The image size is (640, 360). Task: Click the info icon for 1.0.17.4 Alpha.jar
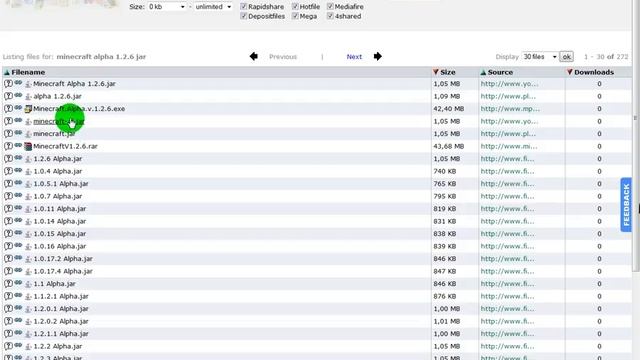click(8, 271)
